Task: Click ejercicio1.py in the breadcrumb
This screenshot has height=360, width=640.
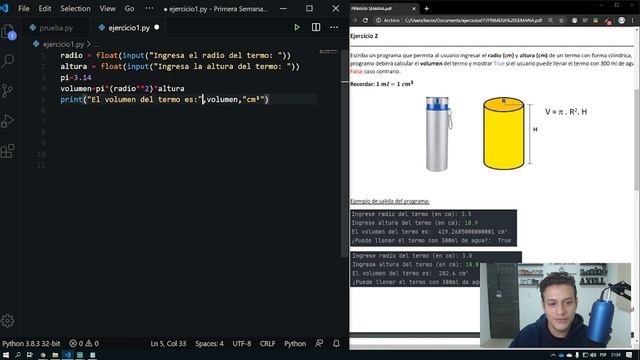Action: click(x=63, y=44)
